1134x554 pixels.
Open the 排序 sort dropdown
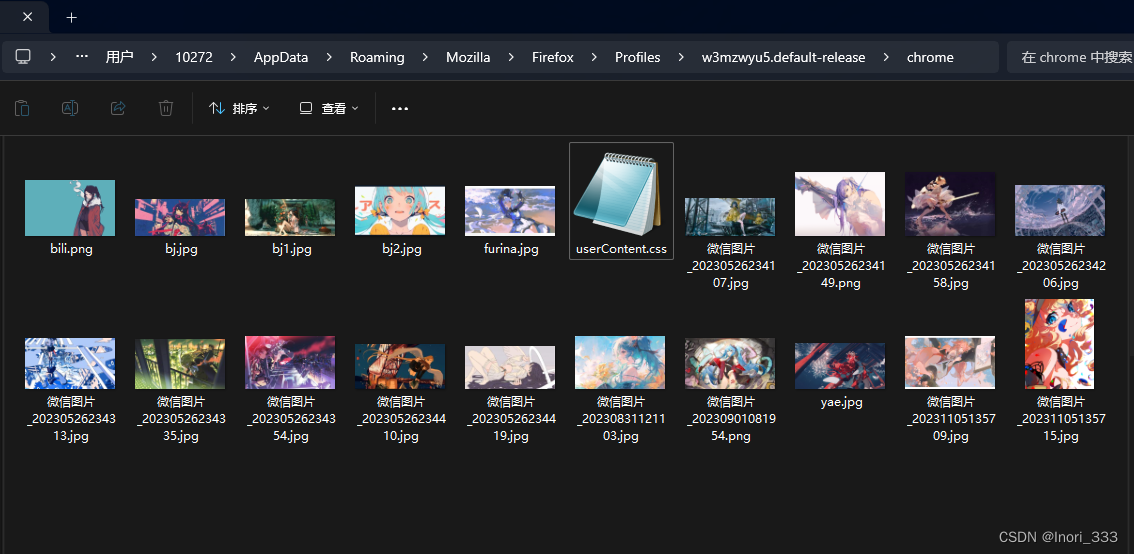pyautogui.click(x=239, y=108)
